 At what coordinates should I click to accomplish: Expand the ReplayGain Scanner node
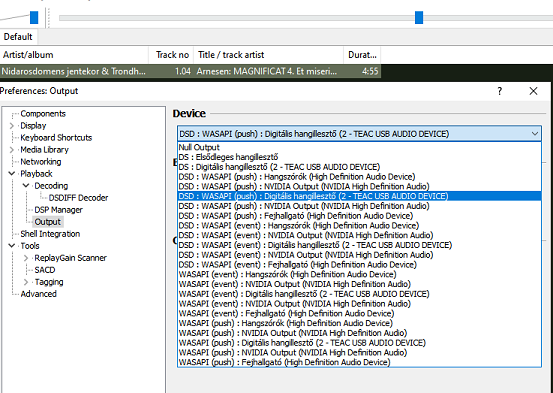pyautogui.click(x=26, y=258)
